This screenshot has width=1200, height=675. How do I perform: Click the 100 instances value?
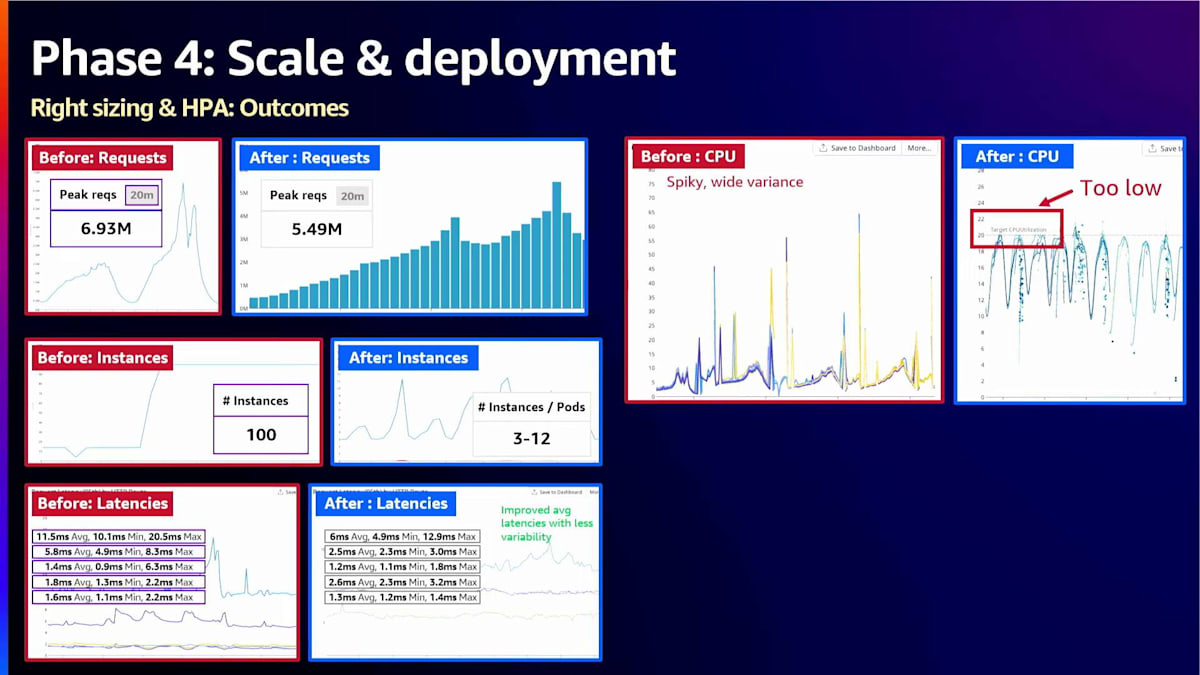coord(260,435)
